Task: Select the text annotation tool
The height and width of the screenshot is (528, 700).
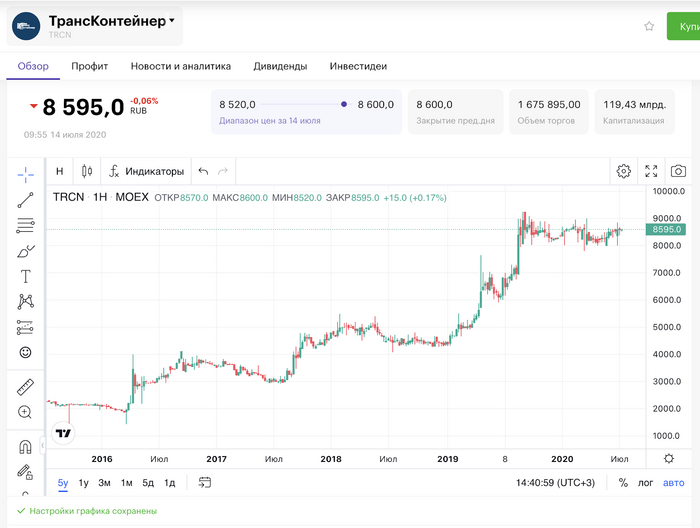Action: 25,276
